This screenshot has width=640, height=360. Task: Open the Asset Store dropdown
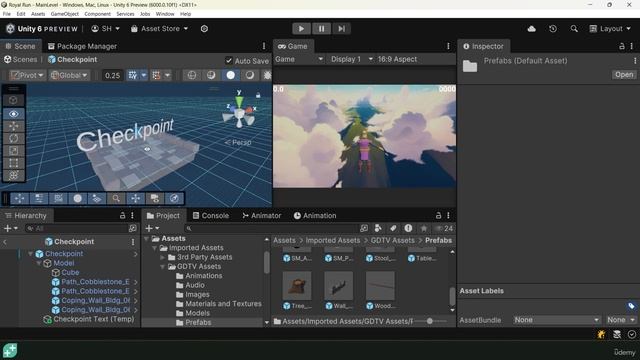160,29
